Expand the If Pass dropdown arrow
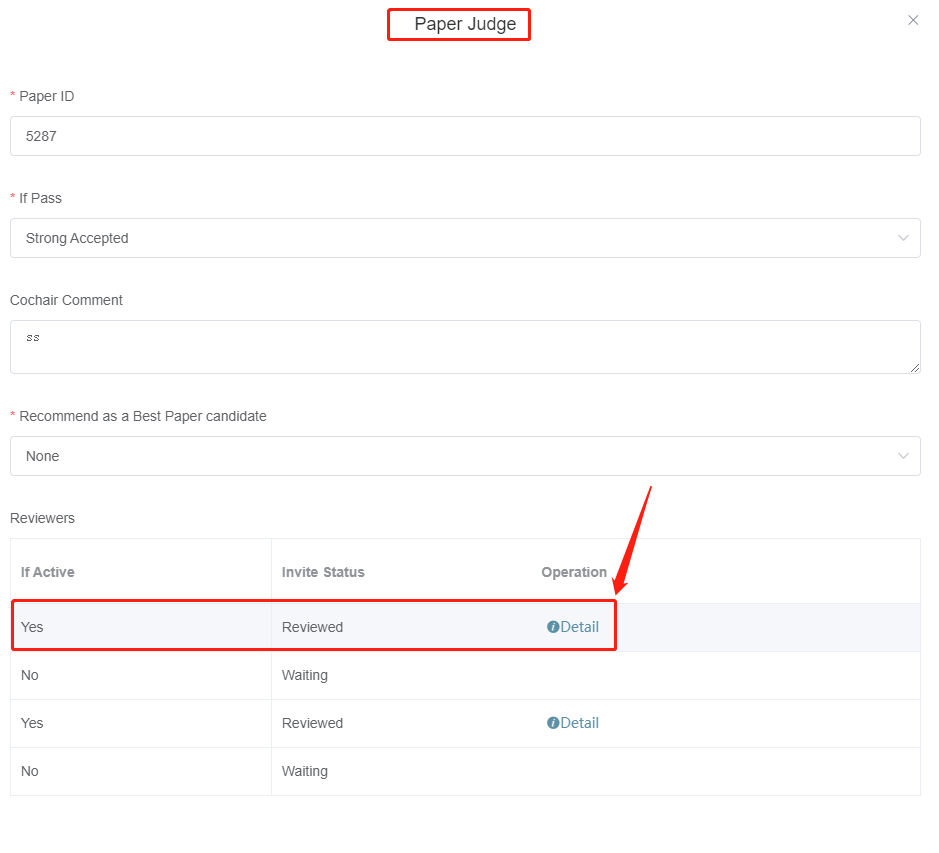This screenshot has height=853, width=939. click(x=903, y=238)
